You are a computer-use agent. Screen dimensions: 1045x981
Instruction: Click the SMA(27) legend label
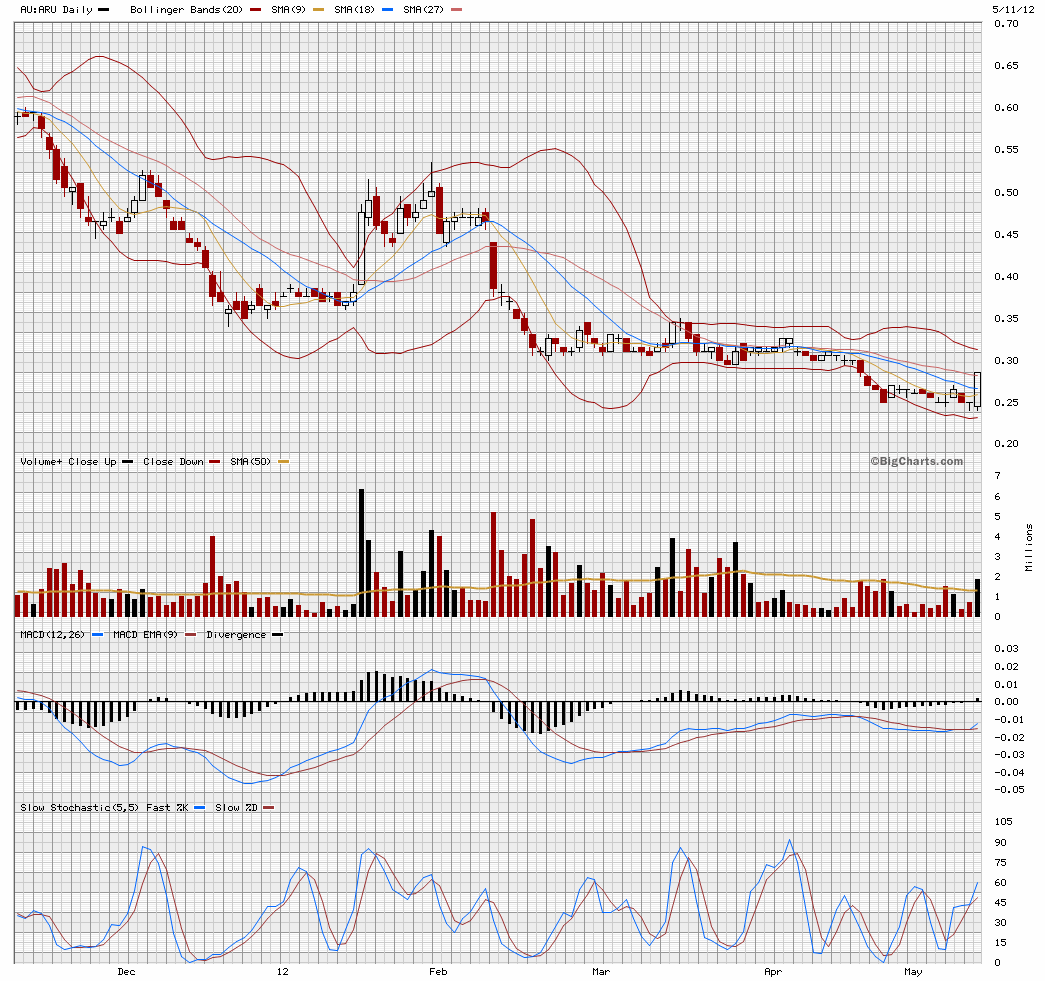423,10
